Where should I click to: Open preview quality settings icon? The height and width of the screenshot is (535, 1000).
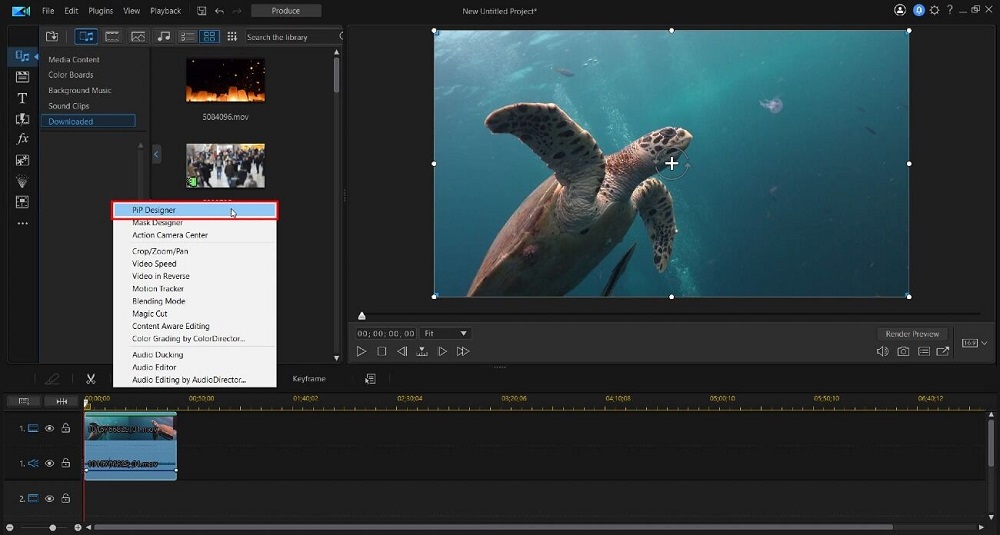[x=923, y=351]
